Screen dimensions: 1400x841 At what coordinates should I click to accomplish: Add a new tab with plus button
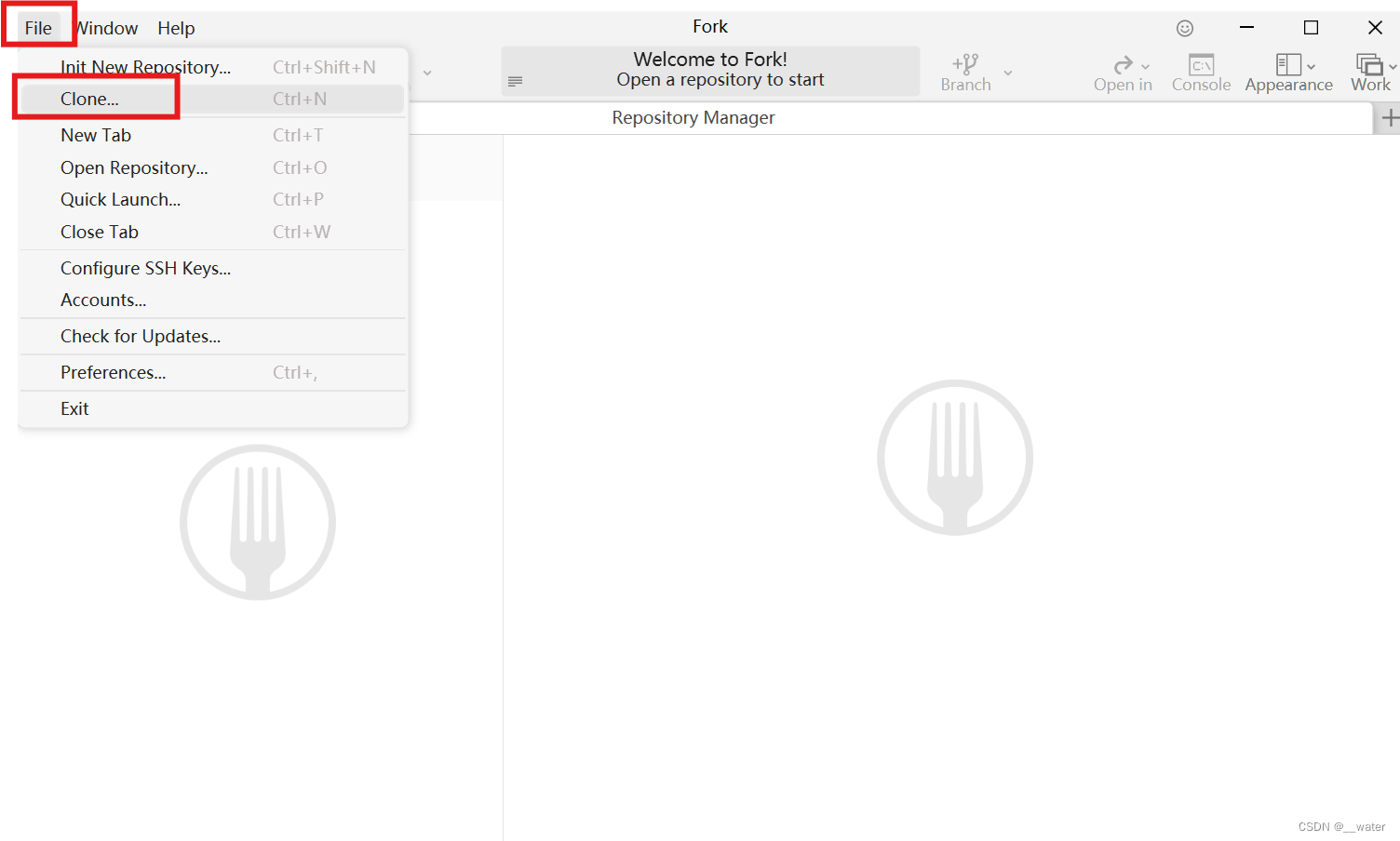(x=1390, y=118)
